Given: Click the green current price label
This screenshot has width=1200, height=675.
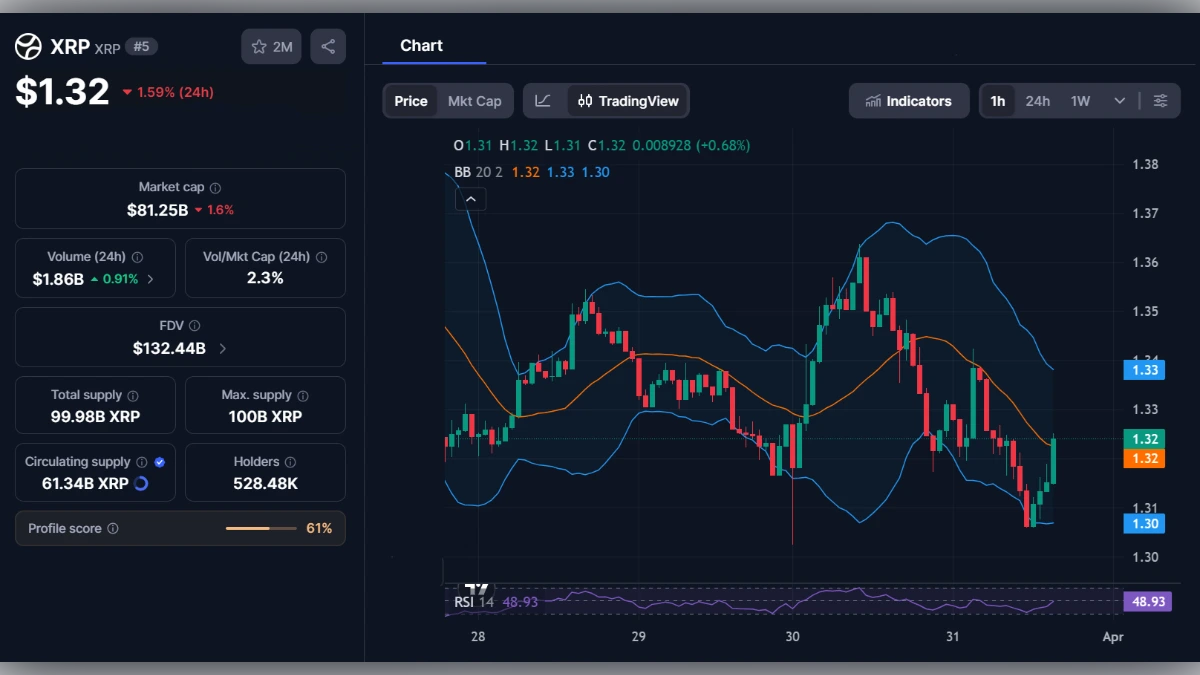Looking at the screenshot, I should click(1146, 438).
